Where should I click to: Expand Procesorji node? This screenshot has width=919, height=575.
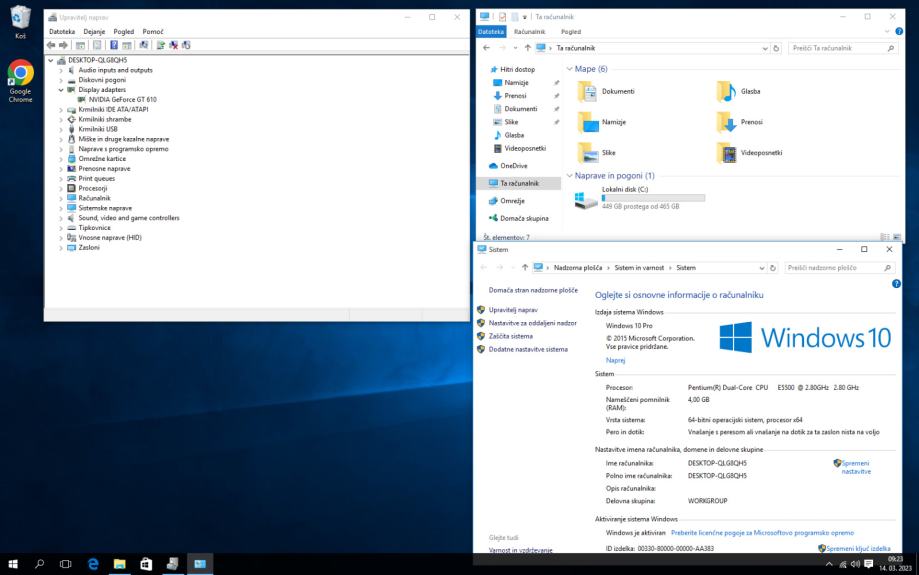click(61, 189)
